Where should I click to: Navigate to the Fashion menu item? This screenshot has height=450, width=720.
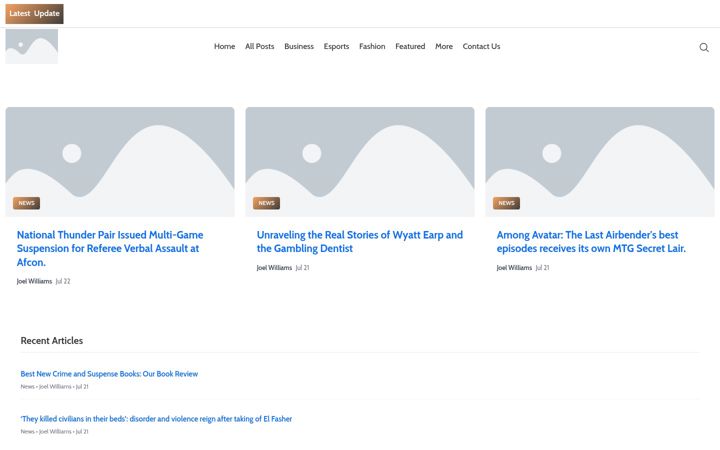point(372,46)
